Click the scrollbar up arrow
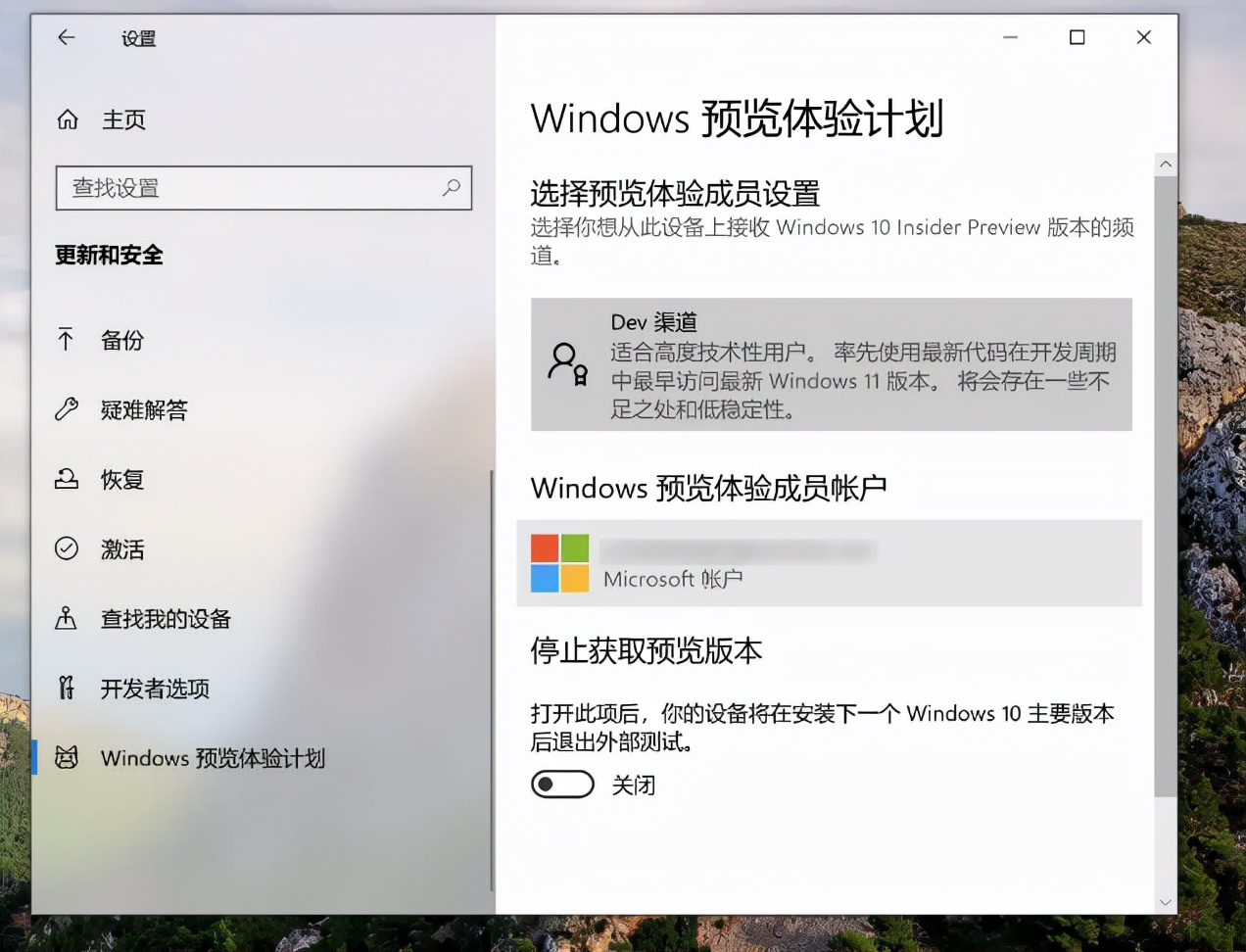This screenshot has height=952, width=1246. click(x=1166, y=164)
